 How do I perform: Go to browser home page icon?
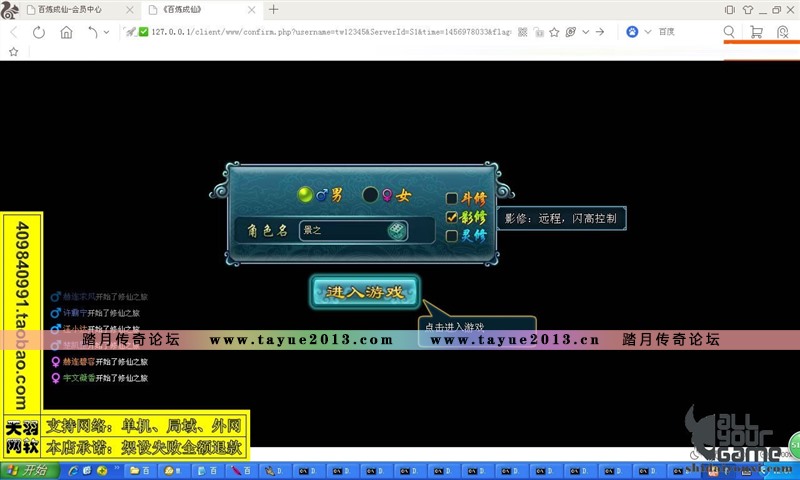[x=66, y=32]
